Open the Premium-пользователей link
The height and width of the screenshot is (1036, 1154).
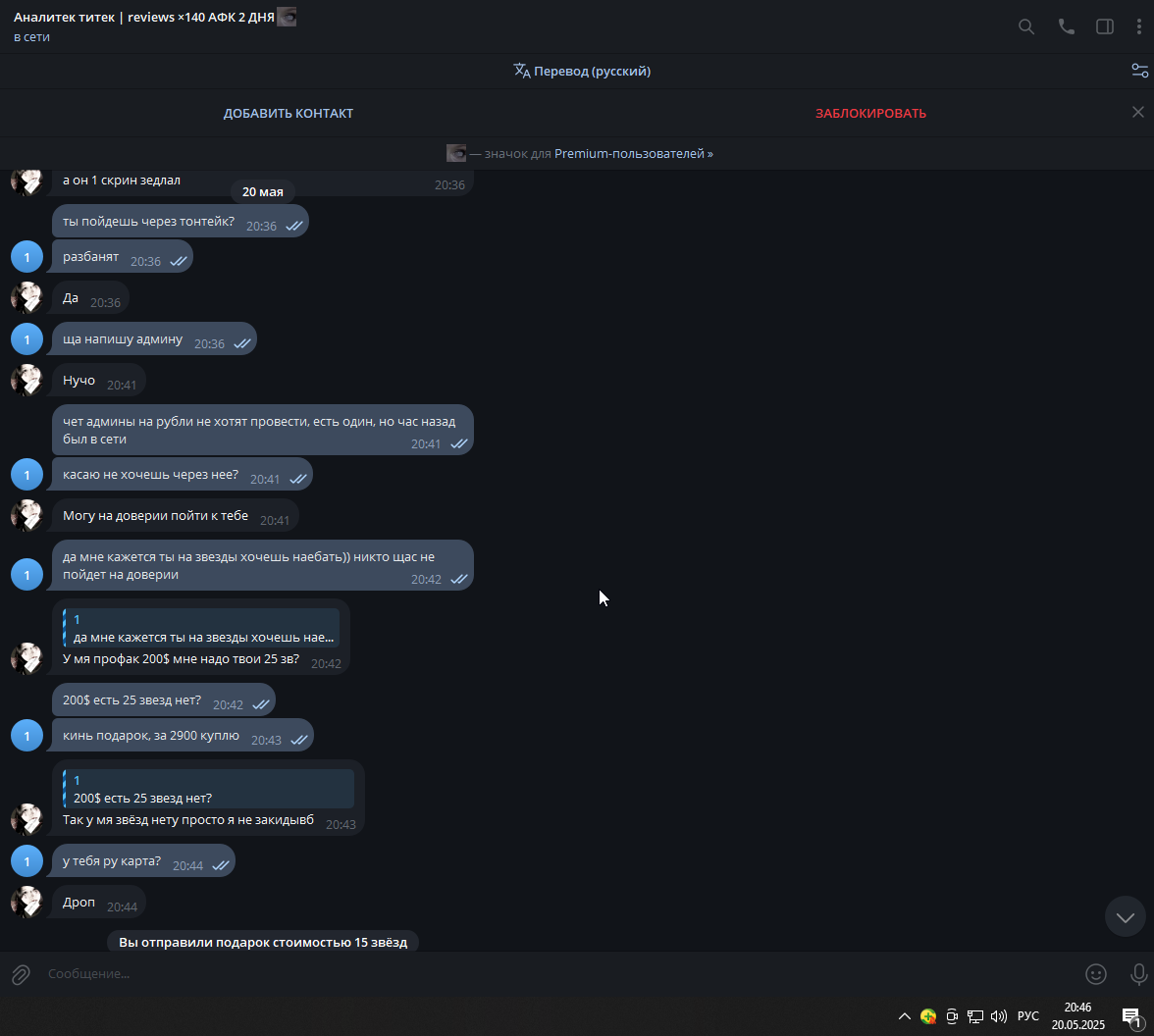point(633,154)
